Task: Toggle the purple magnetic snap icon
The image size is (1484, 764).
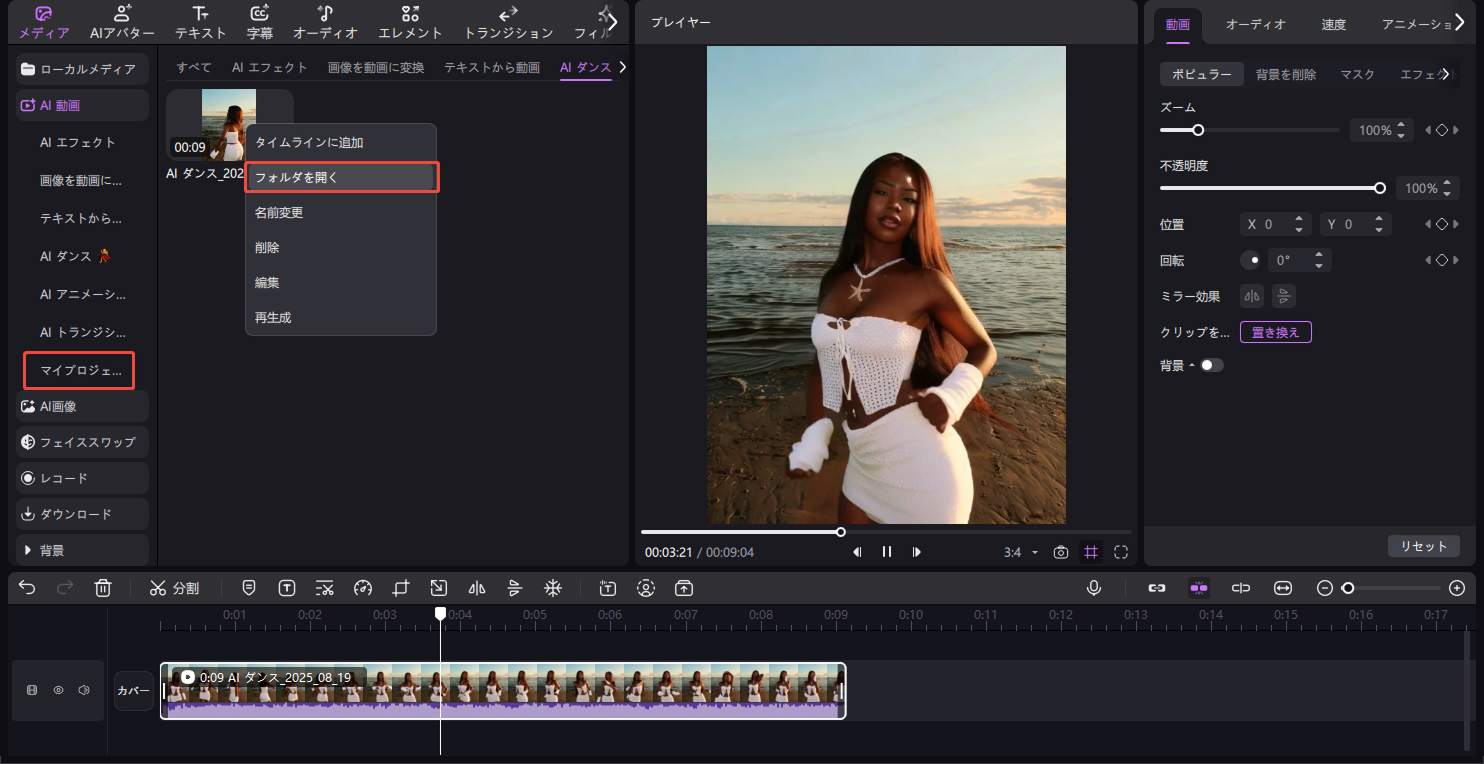Action: point(1199,588)
